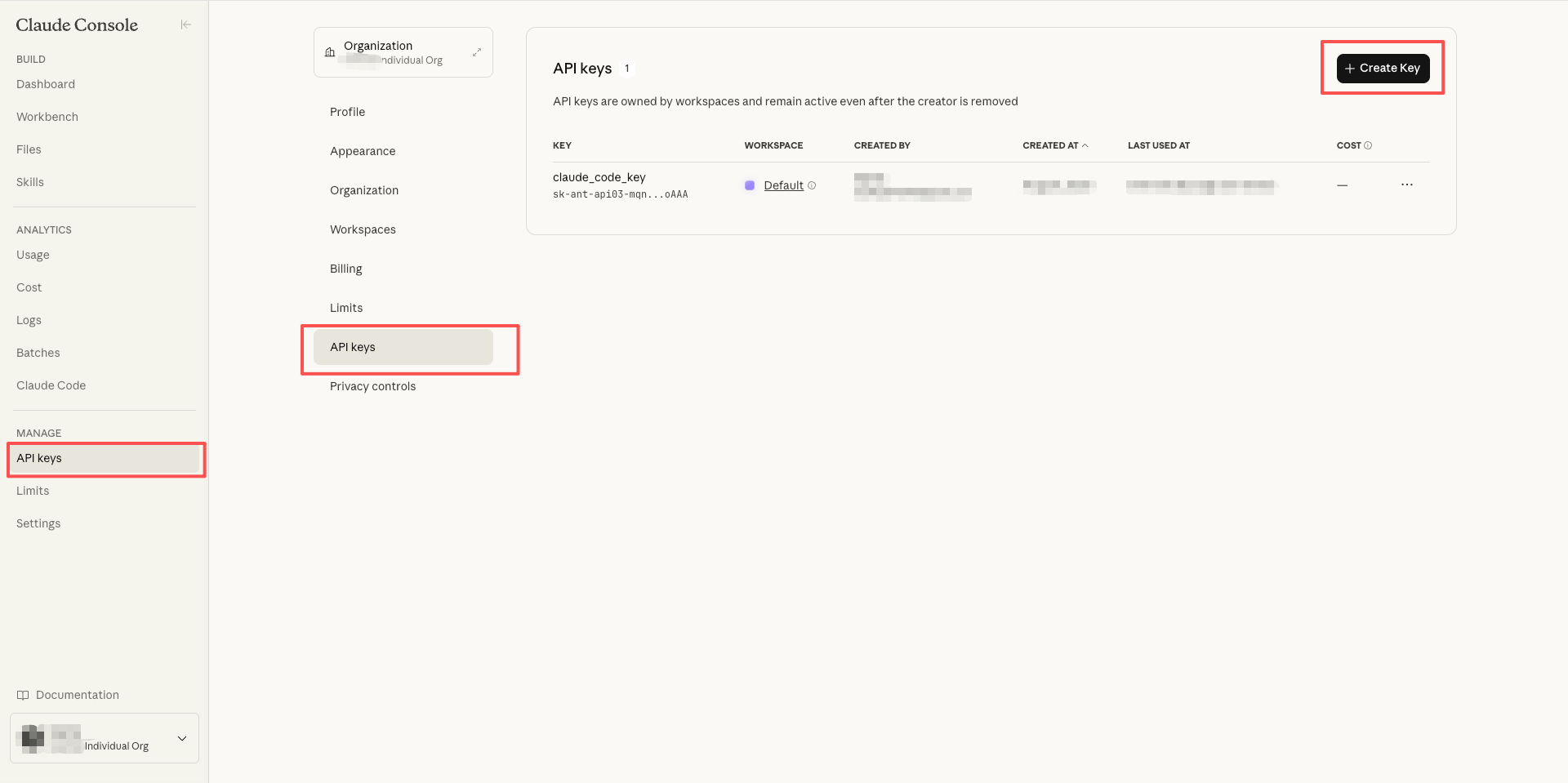Open Workbench in the sidebar
The height and width of the screenshot is (783, 1568).
coord(47,117)
